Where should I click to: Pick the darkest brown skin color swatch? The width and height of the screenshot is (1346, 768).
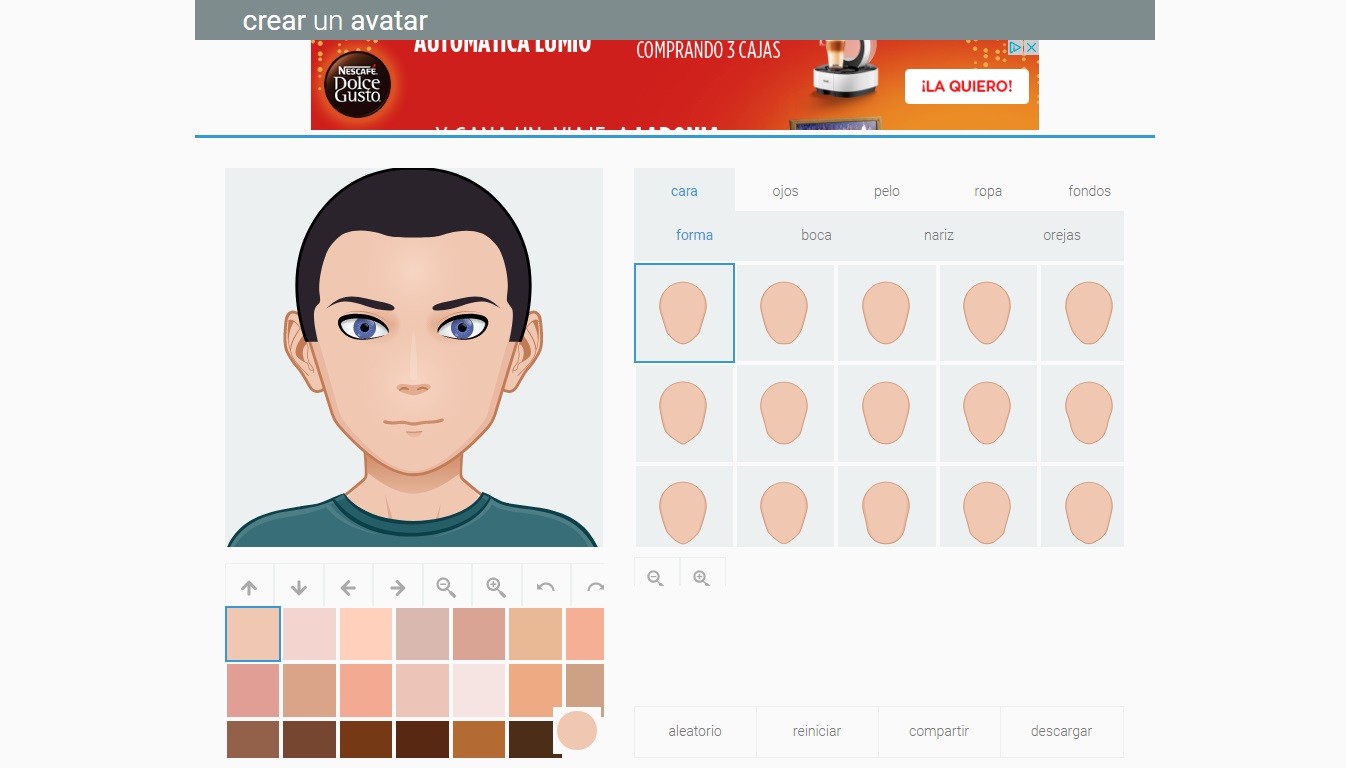pos(530,739)
